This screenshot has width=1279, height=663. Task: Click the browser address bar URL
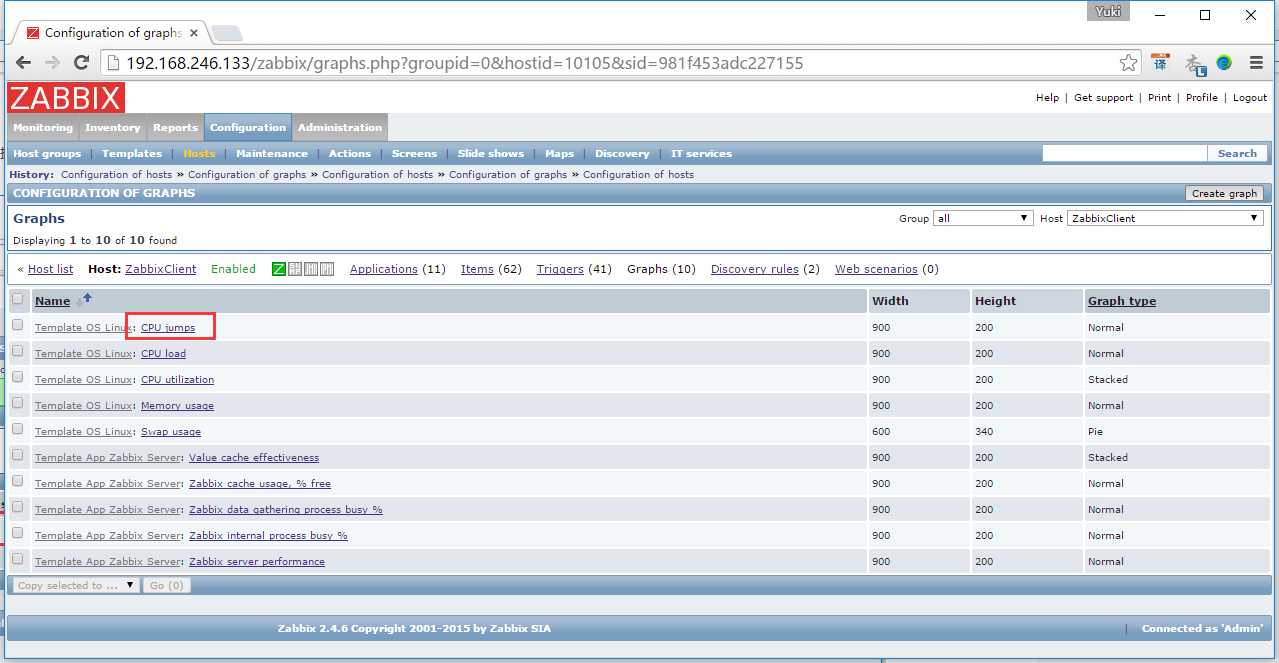click(x=465, y=63)
